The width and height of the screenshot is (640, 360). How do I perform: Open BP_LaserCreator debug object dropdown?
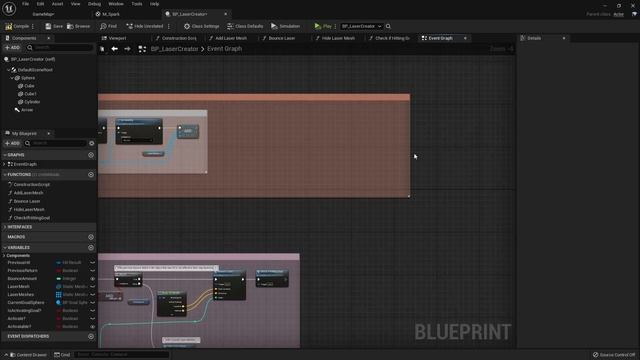click(361, 26)
